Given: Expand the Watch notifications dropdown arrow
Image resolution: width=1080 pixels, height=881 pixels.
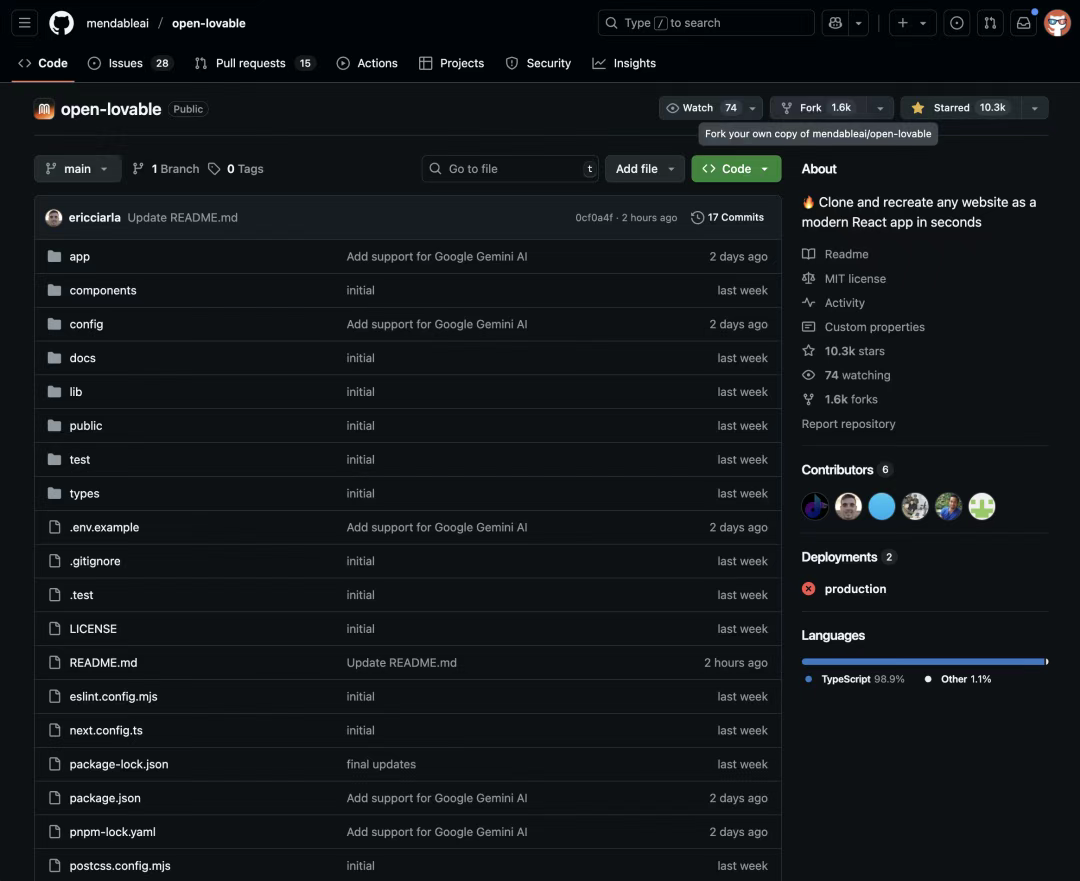Looking at the screenshot, I should click(x=753, y=108).
